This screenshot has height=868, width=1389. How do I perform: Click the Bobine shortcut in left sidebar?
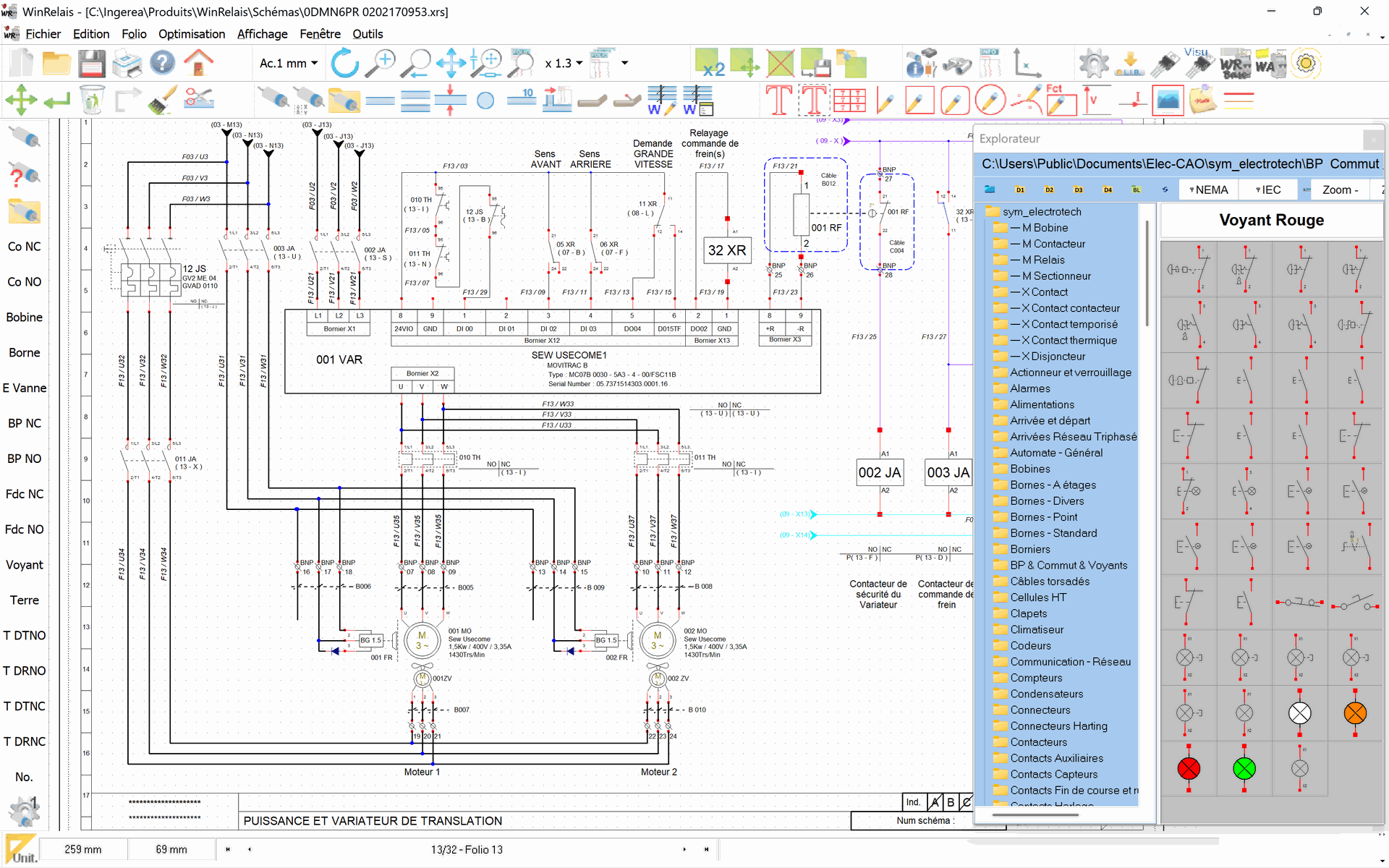click(25, 318)
